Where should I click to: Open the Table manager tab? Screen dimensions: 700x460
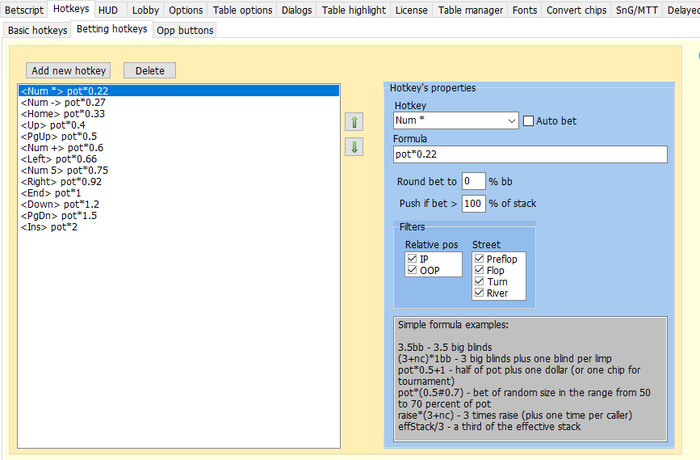[x=470, y=10]
